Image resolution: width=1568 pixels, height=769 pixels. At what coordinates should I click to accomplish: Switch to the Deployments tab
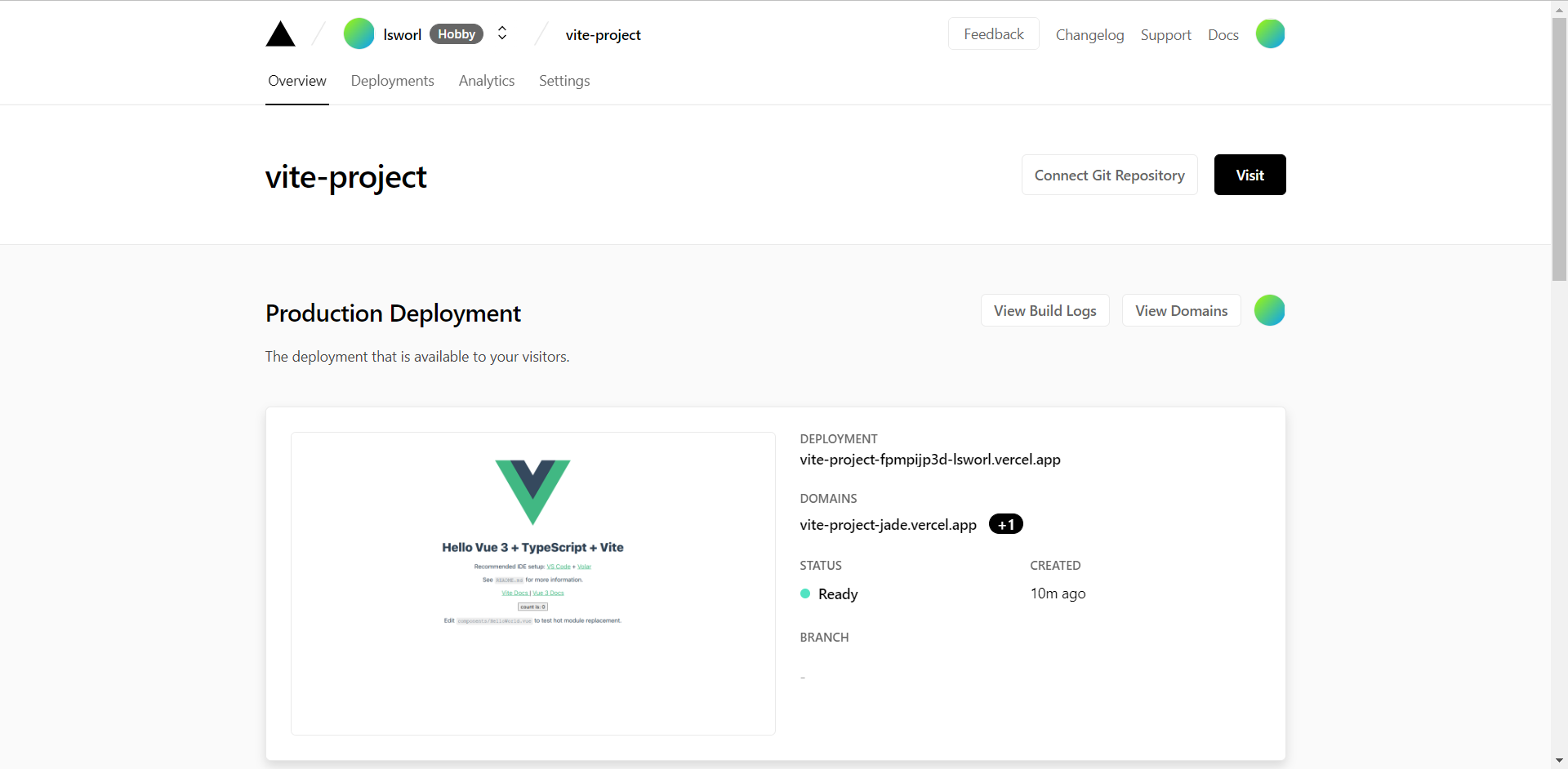pos(392,81)
